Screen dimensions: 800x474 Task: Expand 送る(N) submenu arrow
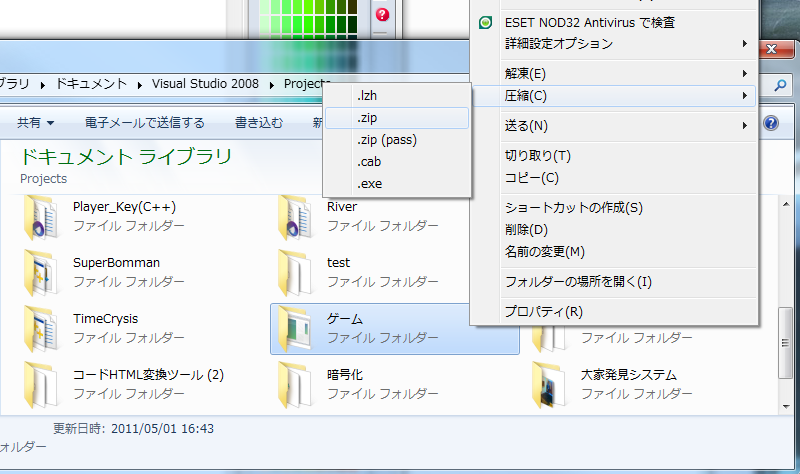point(745,126)
